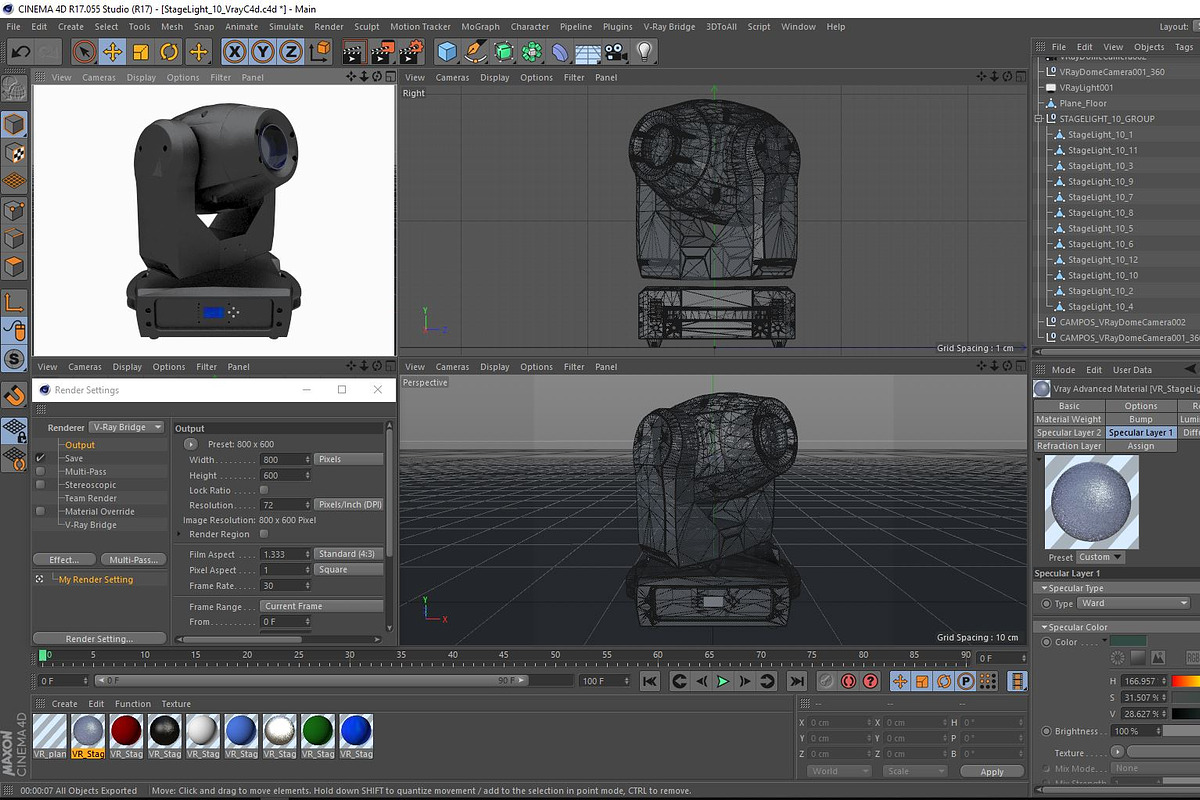Open the MoGraph cloner green icon
This screenshot has height=800, width=1200.
pos(532,51)
